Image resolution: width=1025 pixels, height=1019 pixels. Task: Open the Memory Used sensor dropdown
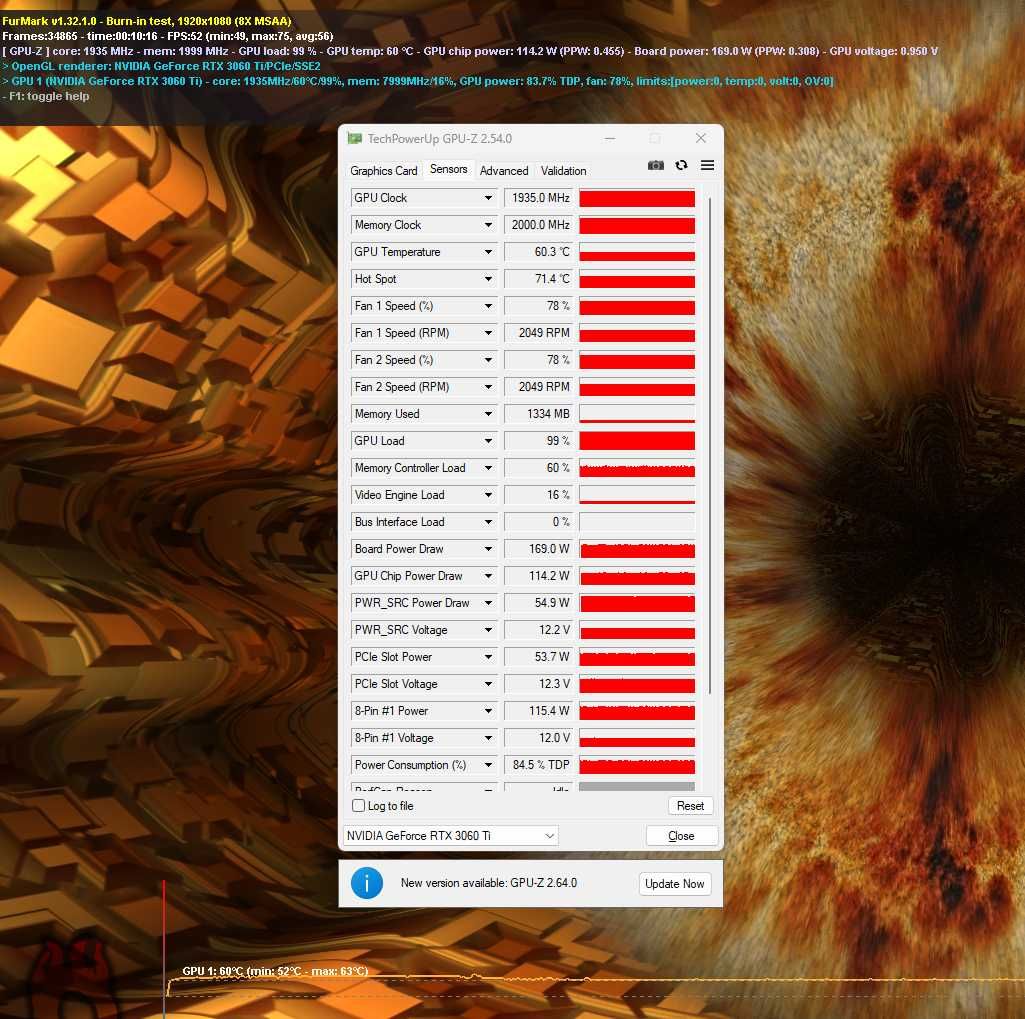[x=488, y=414]
